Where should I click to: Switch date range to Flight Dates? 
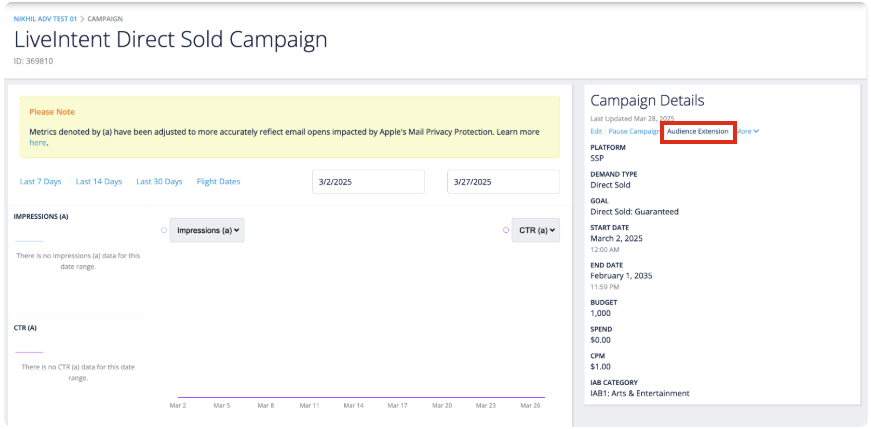click(x=219, y=181)
